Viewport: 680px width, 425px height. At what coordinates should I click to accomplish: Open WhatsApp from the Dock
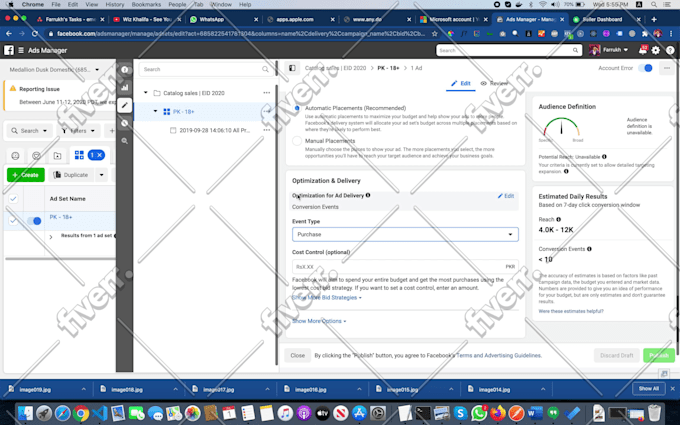(x=479, y=413)
